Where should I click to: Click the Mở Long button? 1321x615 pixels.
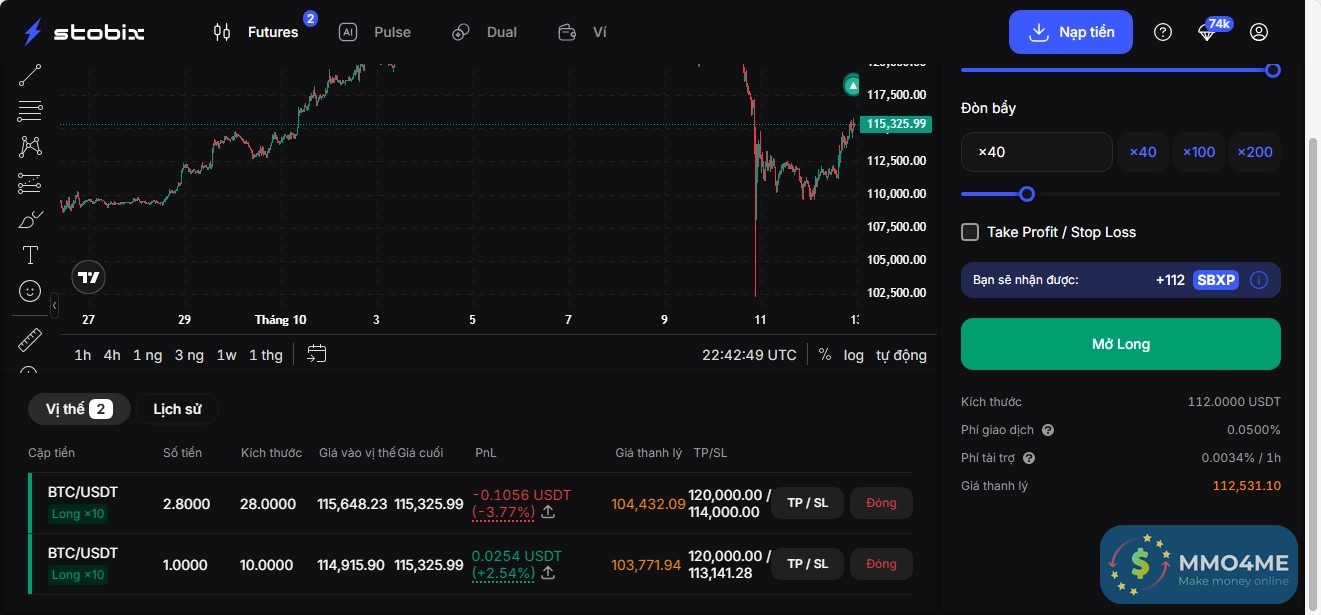click(x=1120, y=344)
